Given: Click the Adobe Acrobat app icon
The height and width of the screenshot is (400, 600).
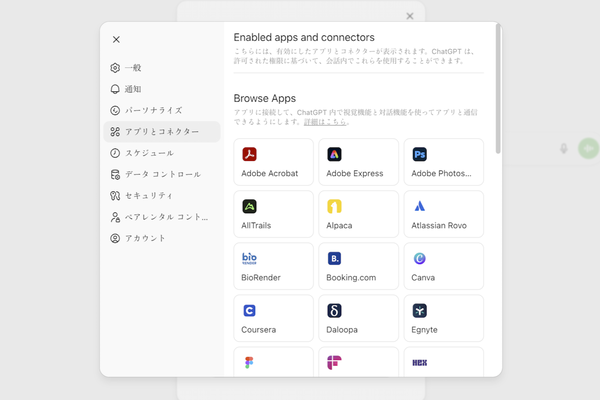Looking at the screenshot, I should (x=249, y=154).
